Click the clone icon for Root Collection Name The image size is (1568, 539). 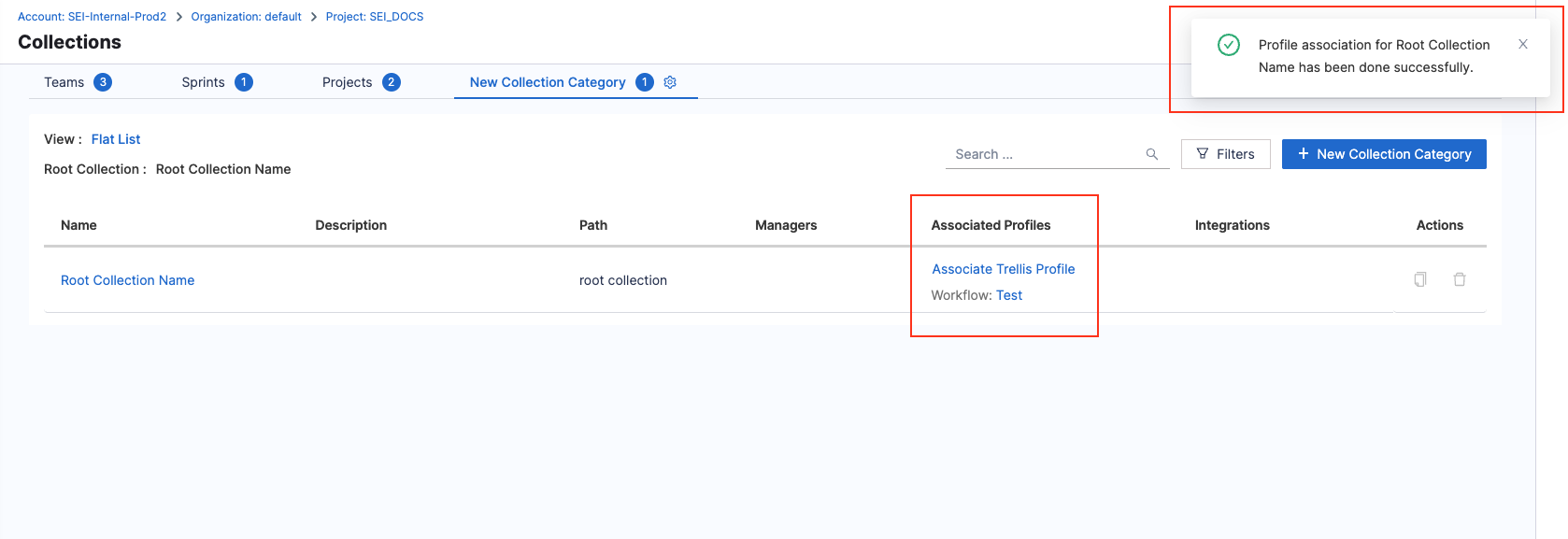[x=1419, y=279]
